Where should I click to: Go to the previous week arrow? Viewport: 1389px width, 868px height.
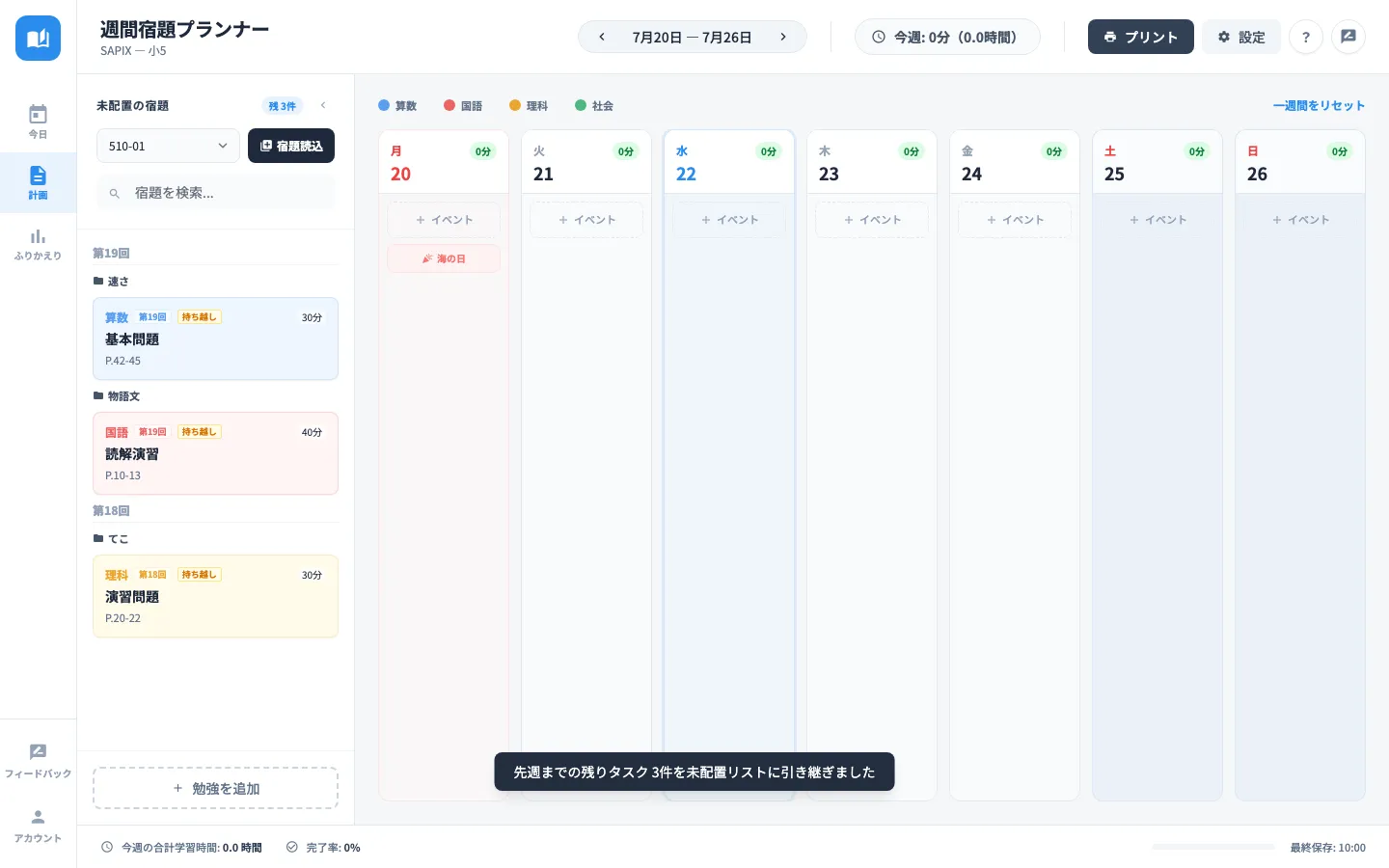coord(602,37)
